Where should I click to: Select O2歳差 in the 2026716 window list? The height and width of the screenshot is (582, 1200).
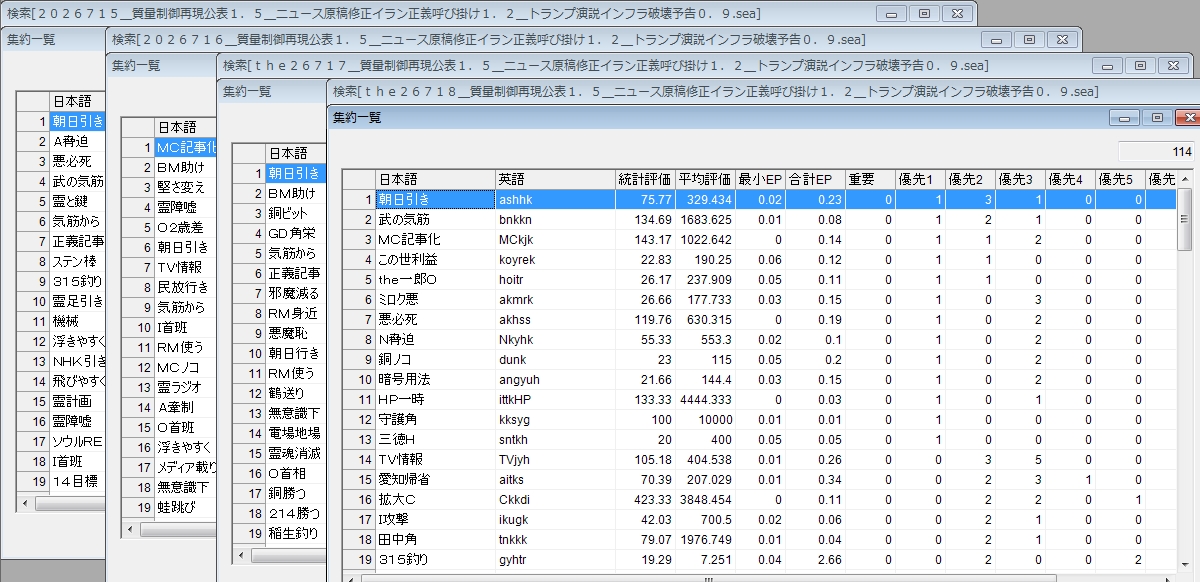tap(185, 227)
